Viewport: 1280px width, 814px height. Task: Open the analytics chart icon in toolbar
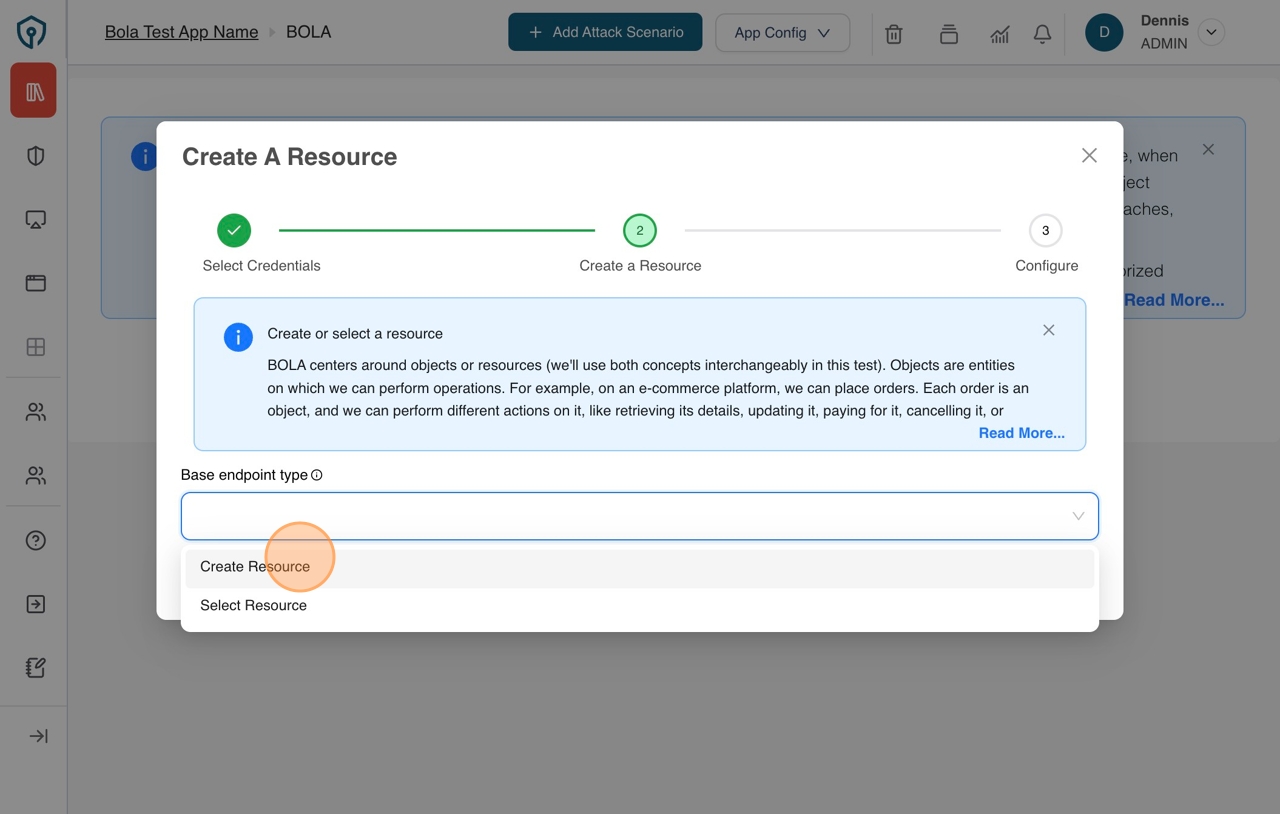(999, 34)
